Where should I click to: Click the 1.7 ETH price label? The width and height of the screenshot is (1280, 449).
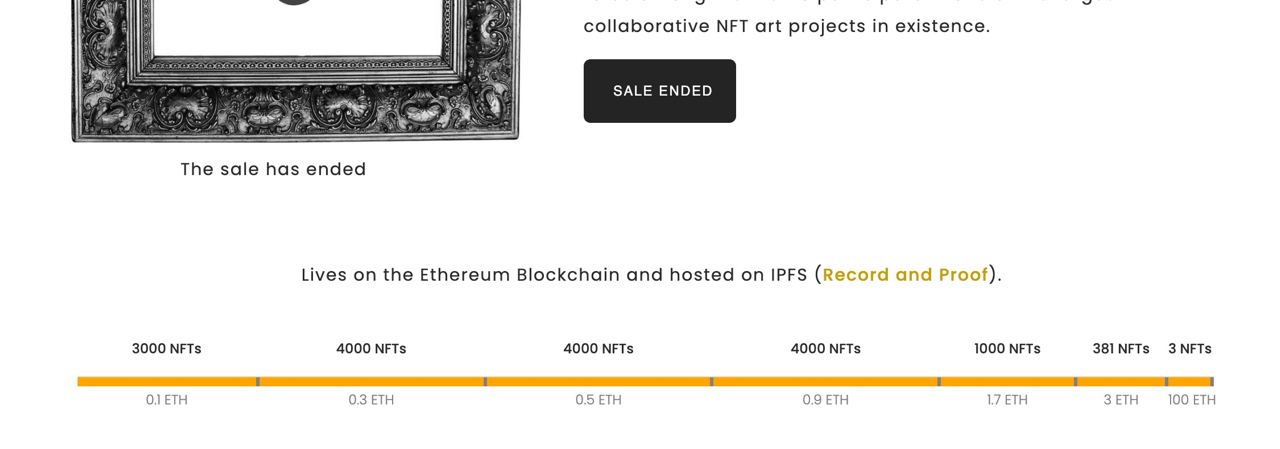(x=1007, y=400)
